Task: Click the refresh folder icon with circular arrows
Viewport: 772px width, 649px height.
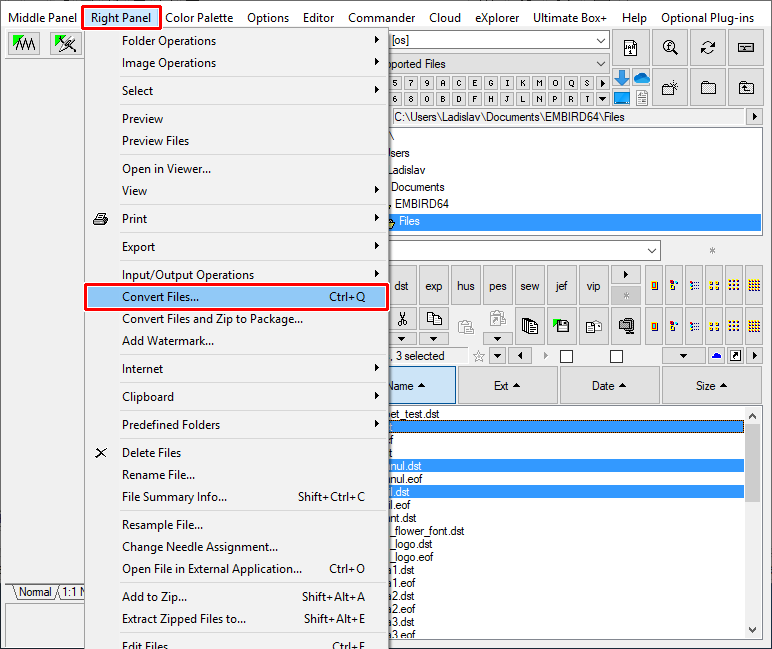Action: 708,48
